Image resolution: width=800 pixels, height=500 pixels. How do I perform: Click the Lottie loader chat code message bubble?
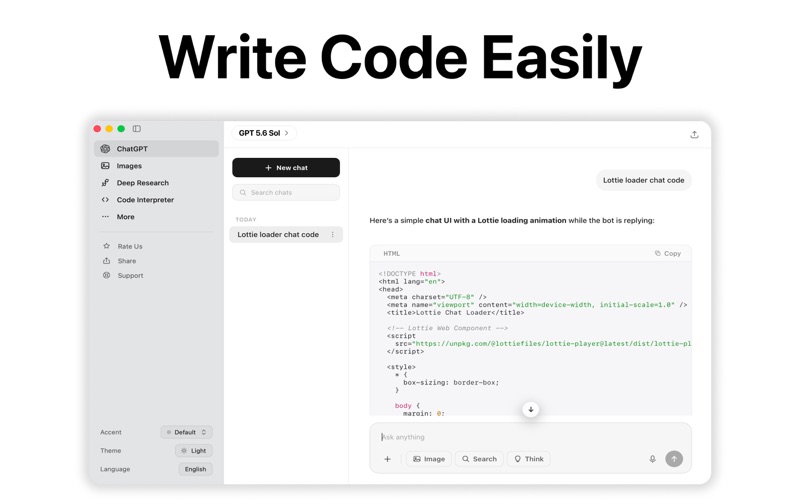[643, 180]
